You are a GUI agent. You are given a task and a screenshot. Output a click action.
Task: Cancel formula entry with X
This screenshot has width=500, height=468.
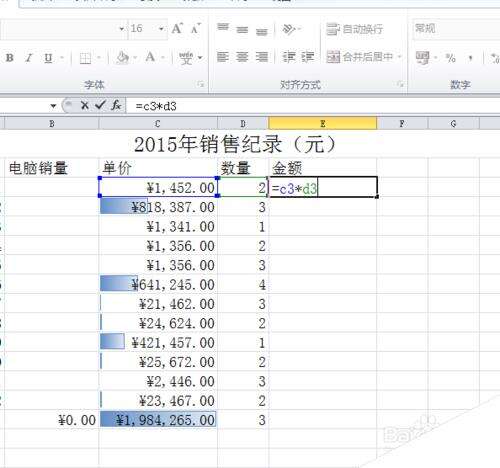tap(85, 106)
